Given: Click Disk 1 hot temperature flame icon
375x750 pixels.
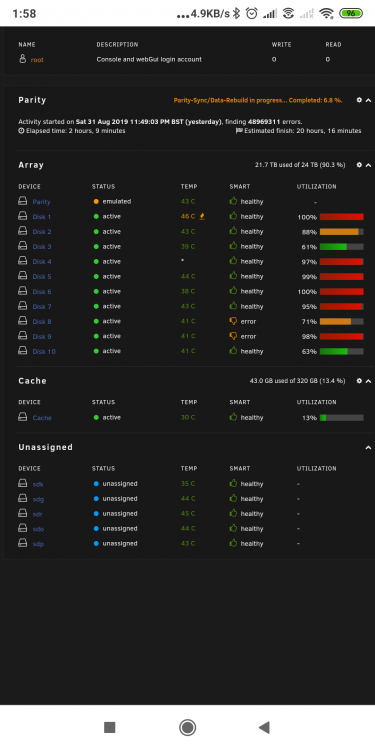Looking at the screenshot, I should point(202,216).
